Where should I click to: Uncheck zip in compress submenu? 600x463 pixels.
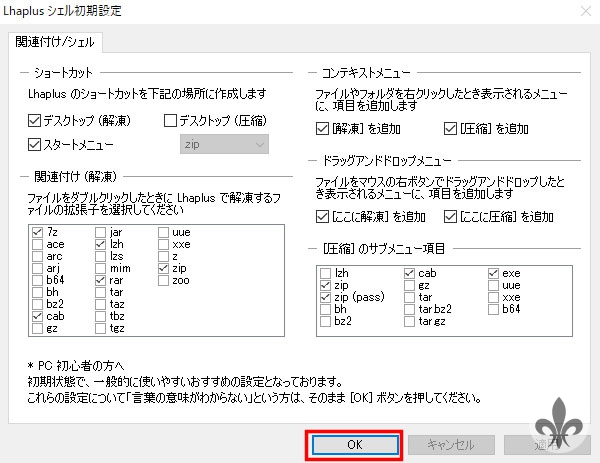coord(325,285)
